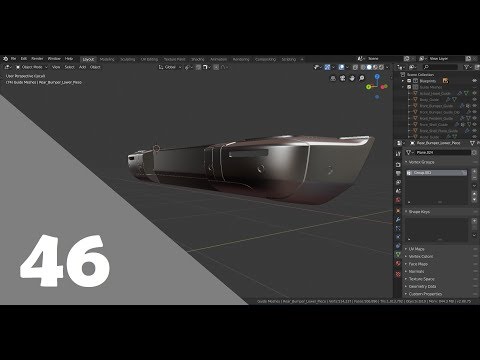Open the Output properties tab icon

pos(398,173)
